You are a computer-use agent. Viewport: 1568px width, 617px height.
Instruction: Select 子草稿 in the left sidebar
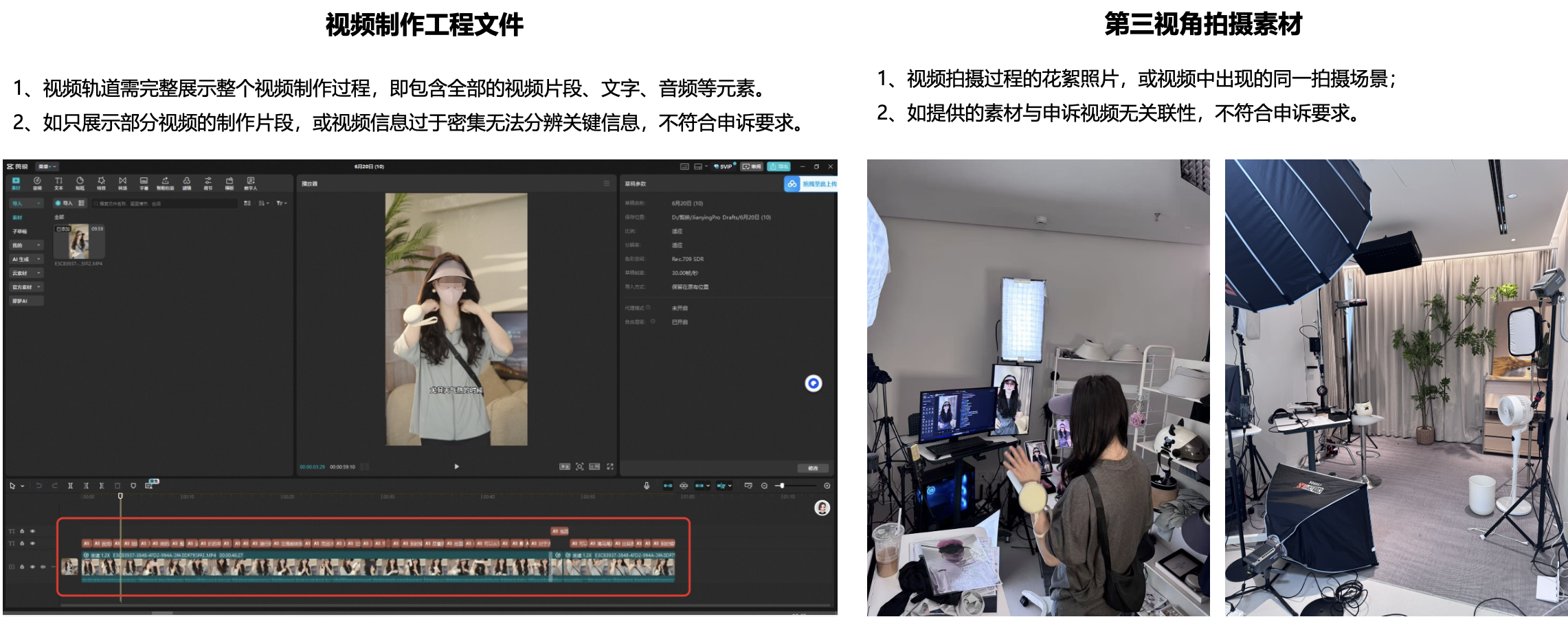tap(19, 232)
